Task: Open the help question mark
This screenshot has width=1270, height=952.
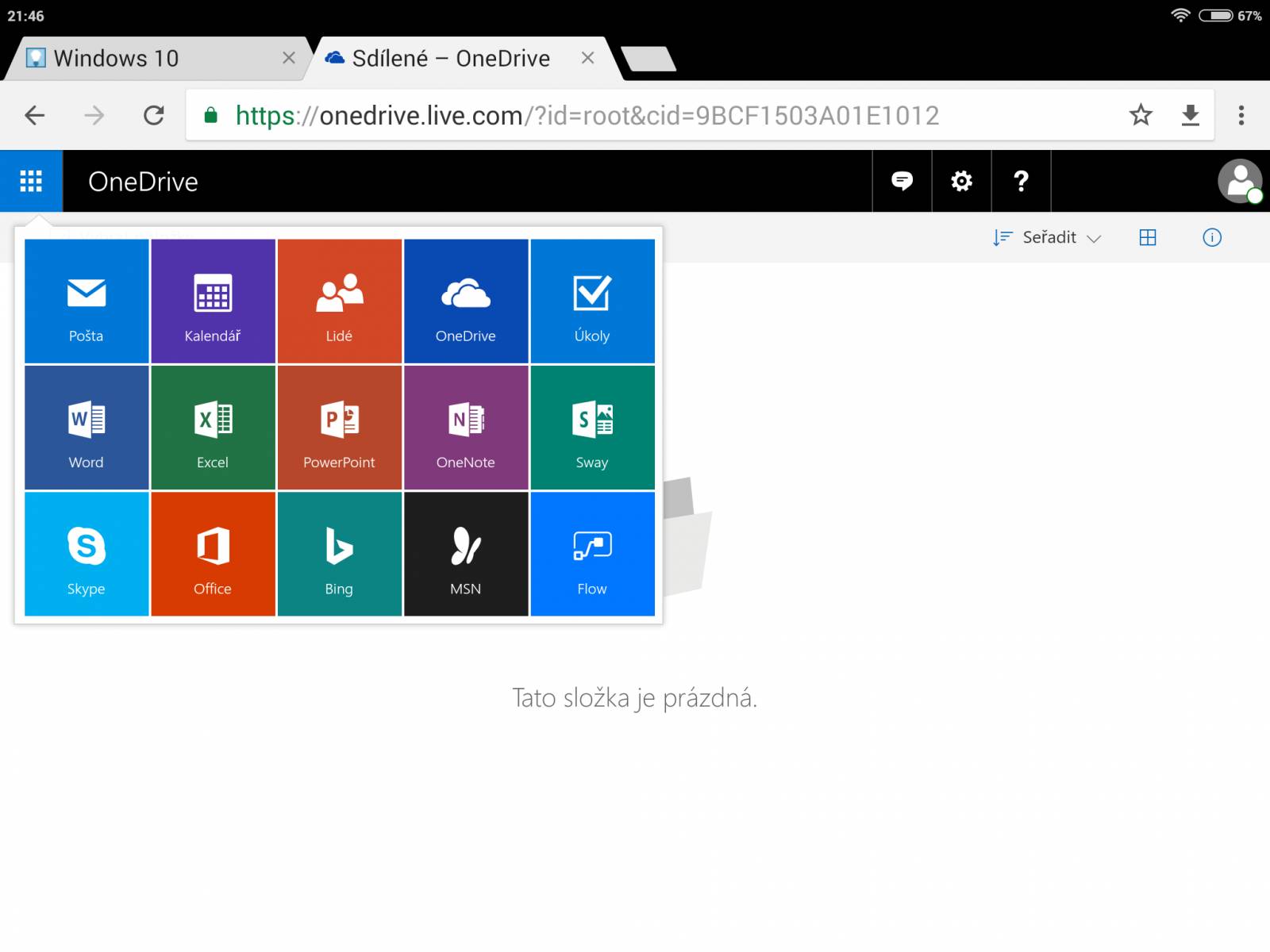Action: [1021, 181]
